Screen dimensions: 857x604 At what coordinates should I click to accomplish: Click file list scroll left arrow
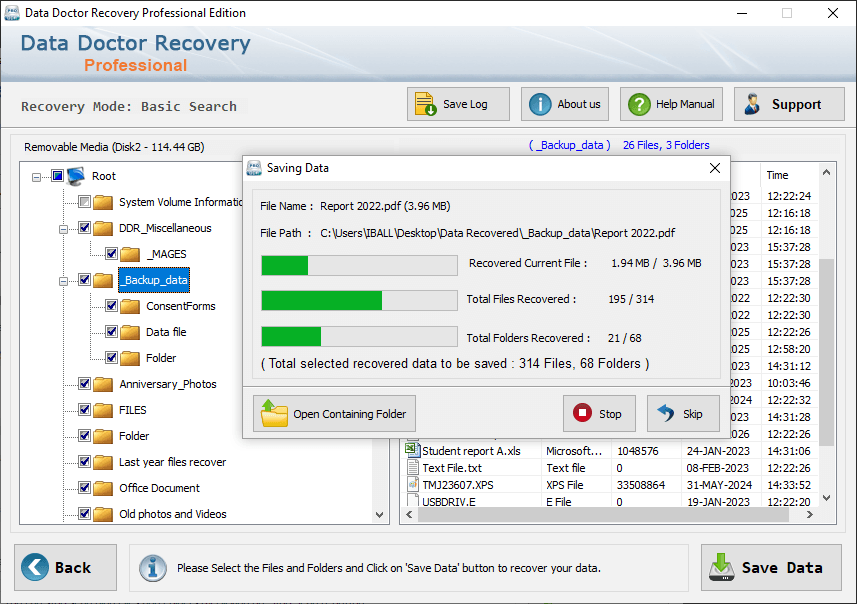409,514
